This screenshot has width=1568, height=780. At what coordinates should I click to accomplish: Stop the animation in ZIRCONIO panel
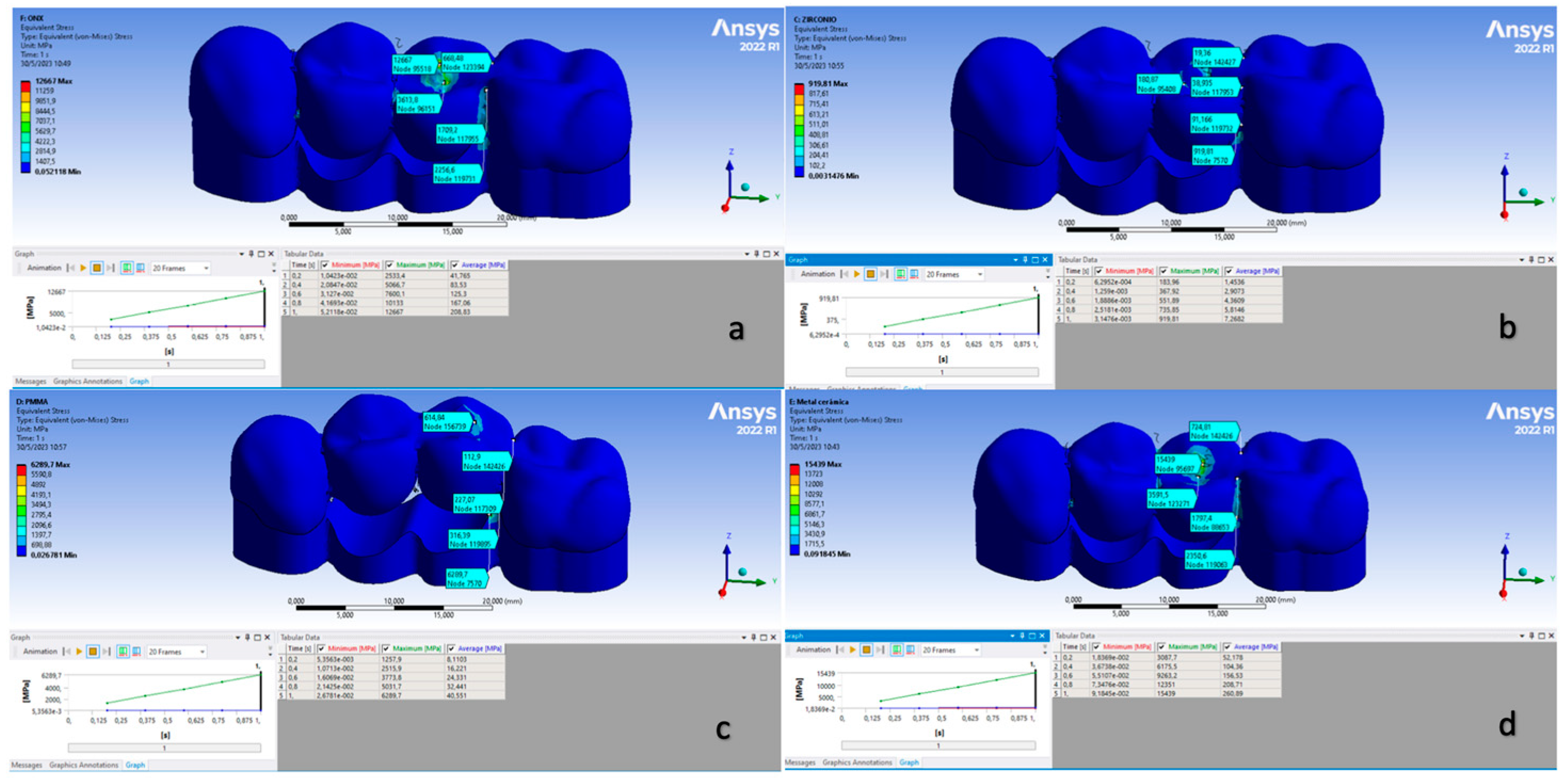click(871, 274)
